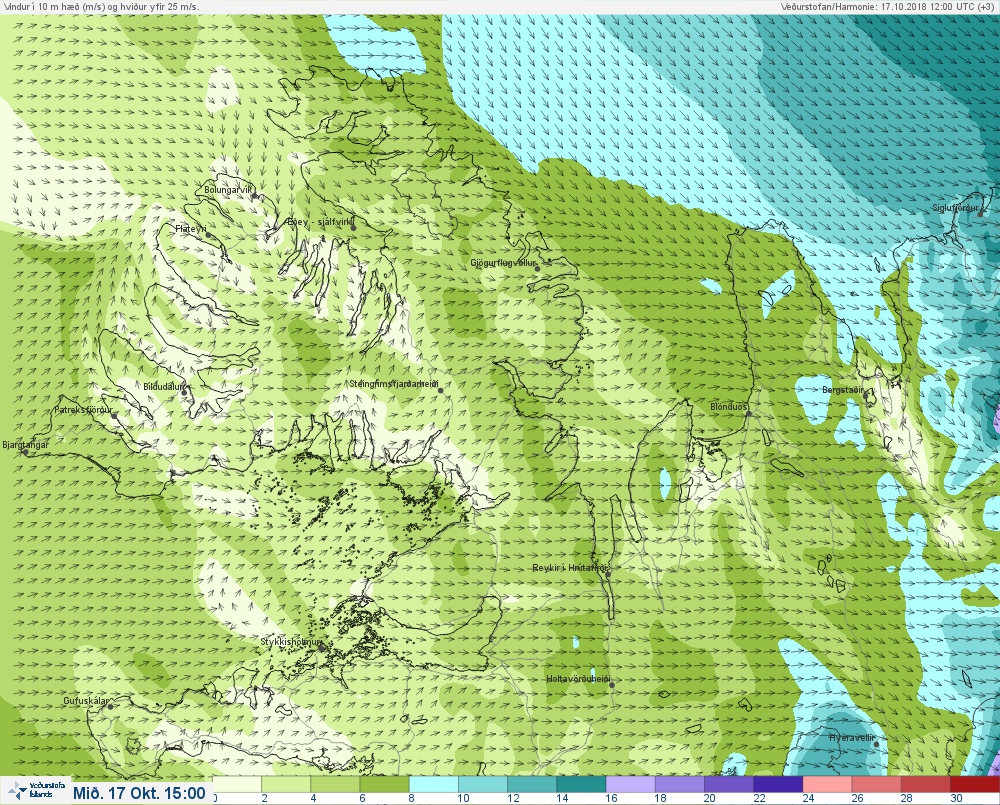Click the Bíldudalur station label
This screenshot has height=805, width=1000.
tap(164, 387)
